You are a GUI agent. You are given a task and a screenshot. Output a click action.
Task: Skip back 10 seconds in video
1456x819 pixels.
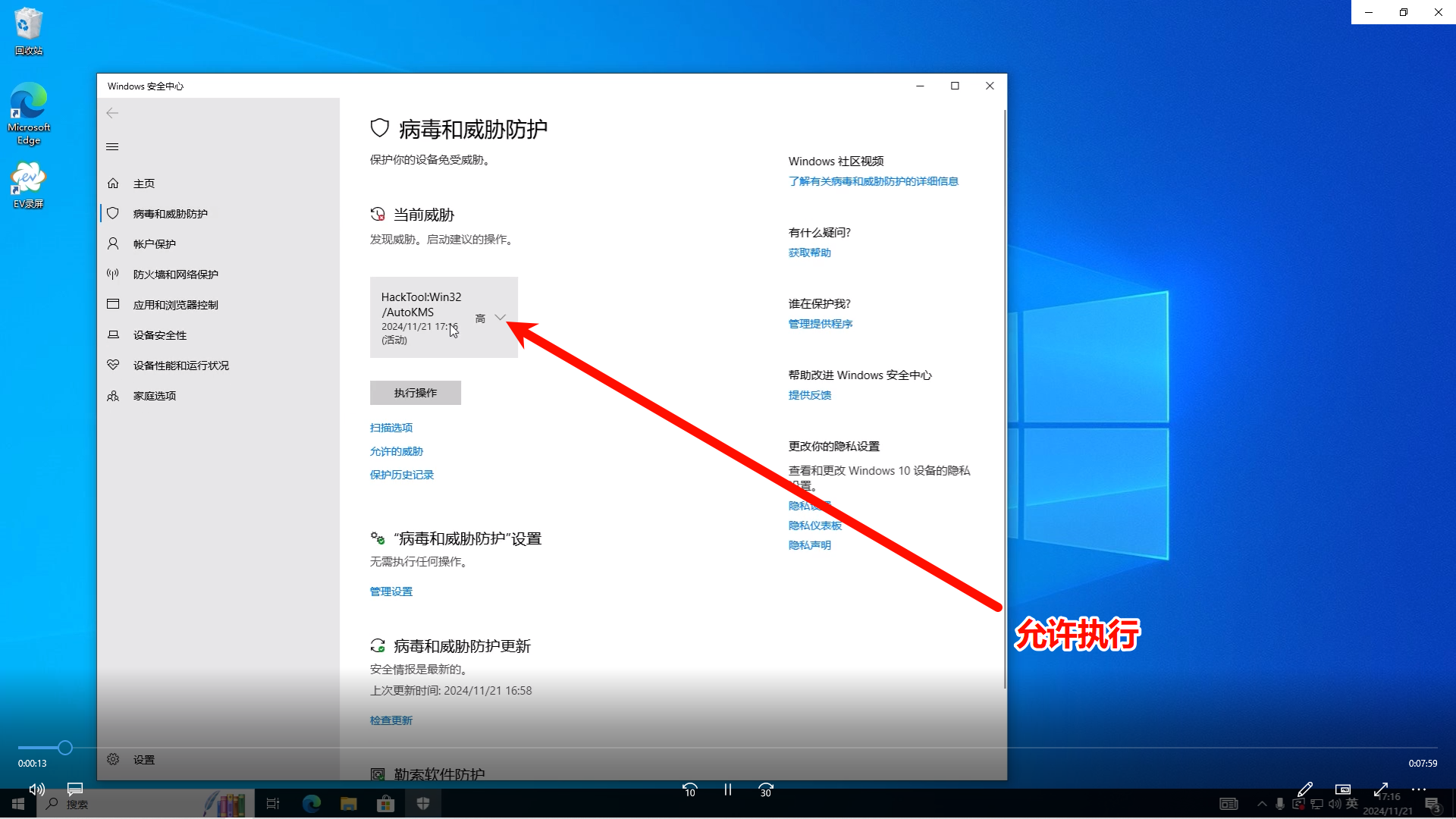690,790
